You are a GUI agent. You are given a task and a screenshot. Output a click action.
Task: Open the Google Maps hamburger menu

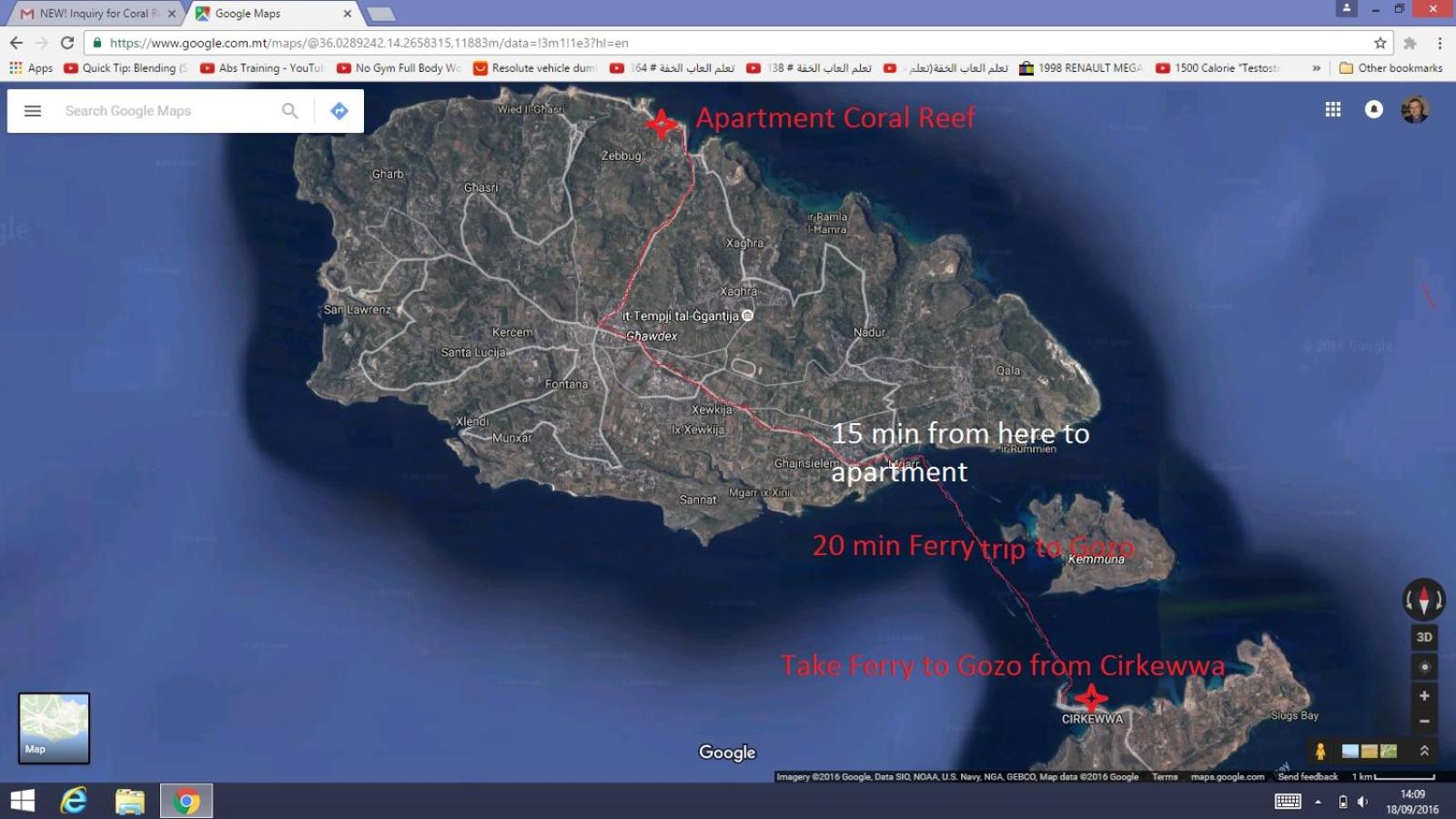[x=33, y=111]
